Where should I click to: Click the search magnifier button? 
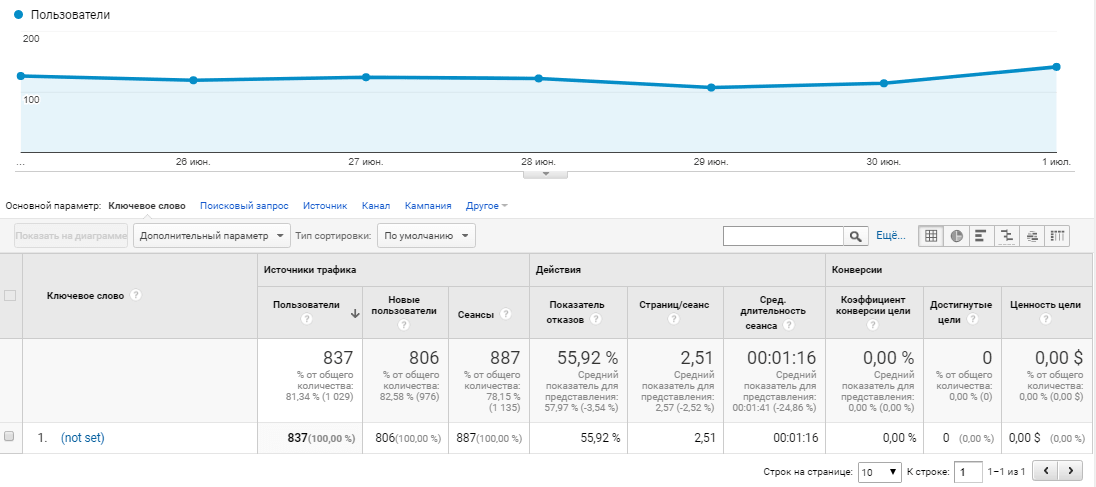tap(856, 236)
